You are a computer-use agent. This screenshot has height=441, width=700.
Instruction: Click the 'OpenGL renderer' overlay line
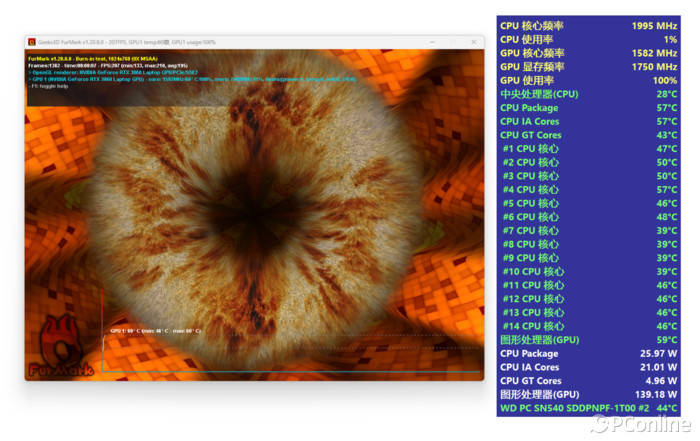pos(112,72)
